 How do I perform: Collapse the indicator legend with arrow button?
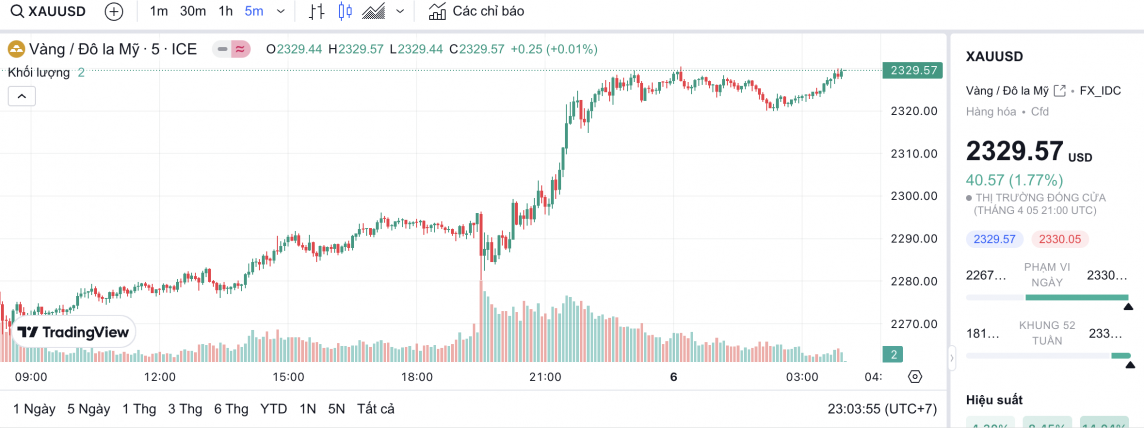pos(22,96)
